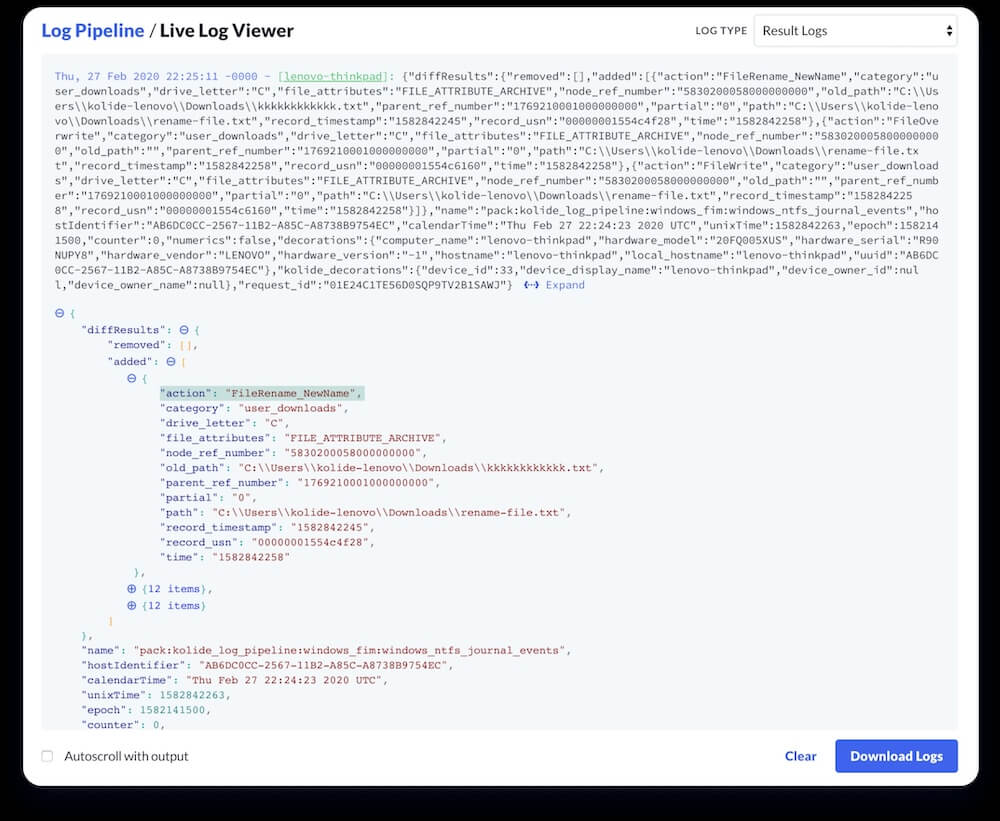
Task: Click the Expand link on the raw log entry
Action: (x=565, y=285)
